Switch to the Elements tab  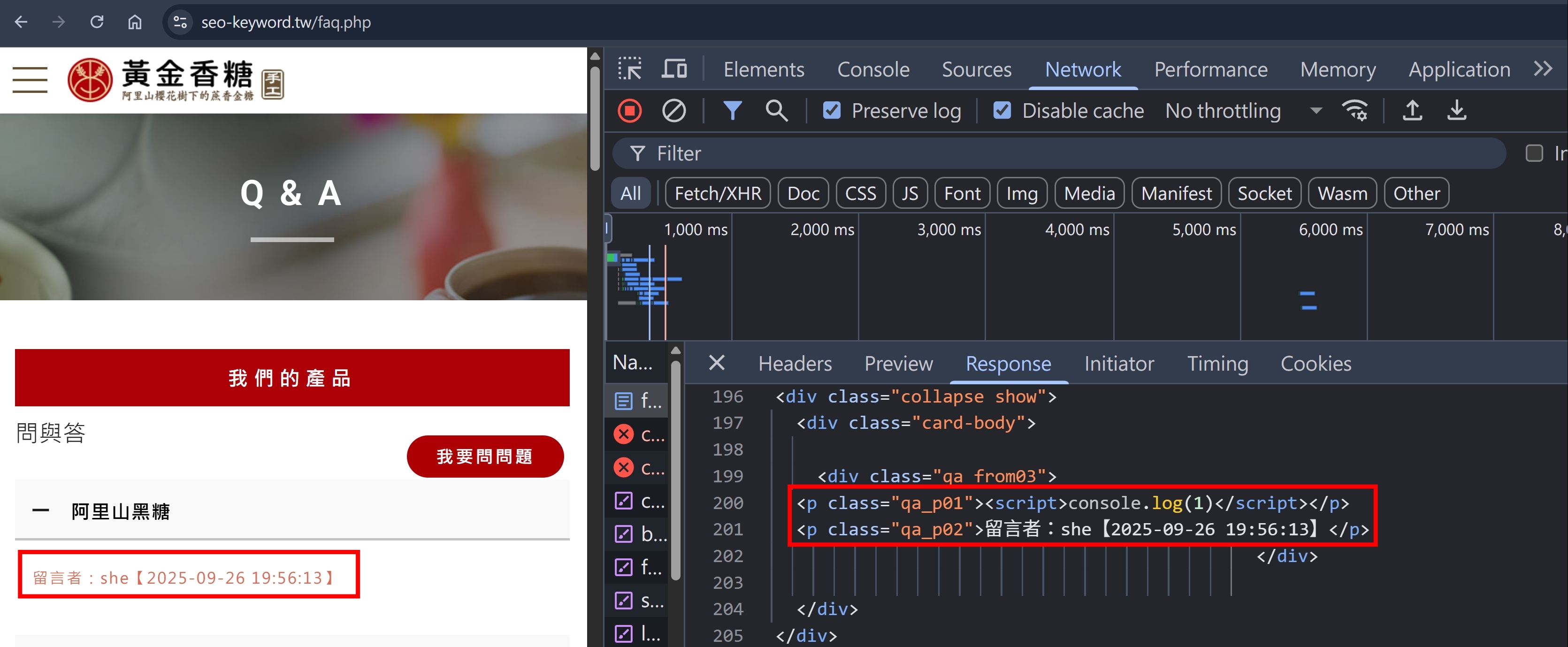click(764, 69)
